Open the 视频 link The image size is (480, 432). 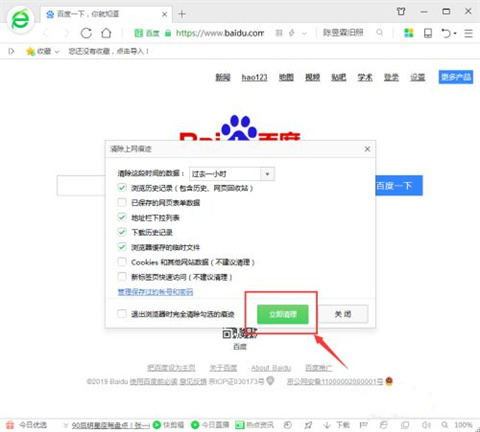(312, 77)
